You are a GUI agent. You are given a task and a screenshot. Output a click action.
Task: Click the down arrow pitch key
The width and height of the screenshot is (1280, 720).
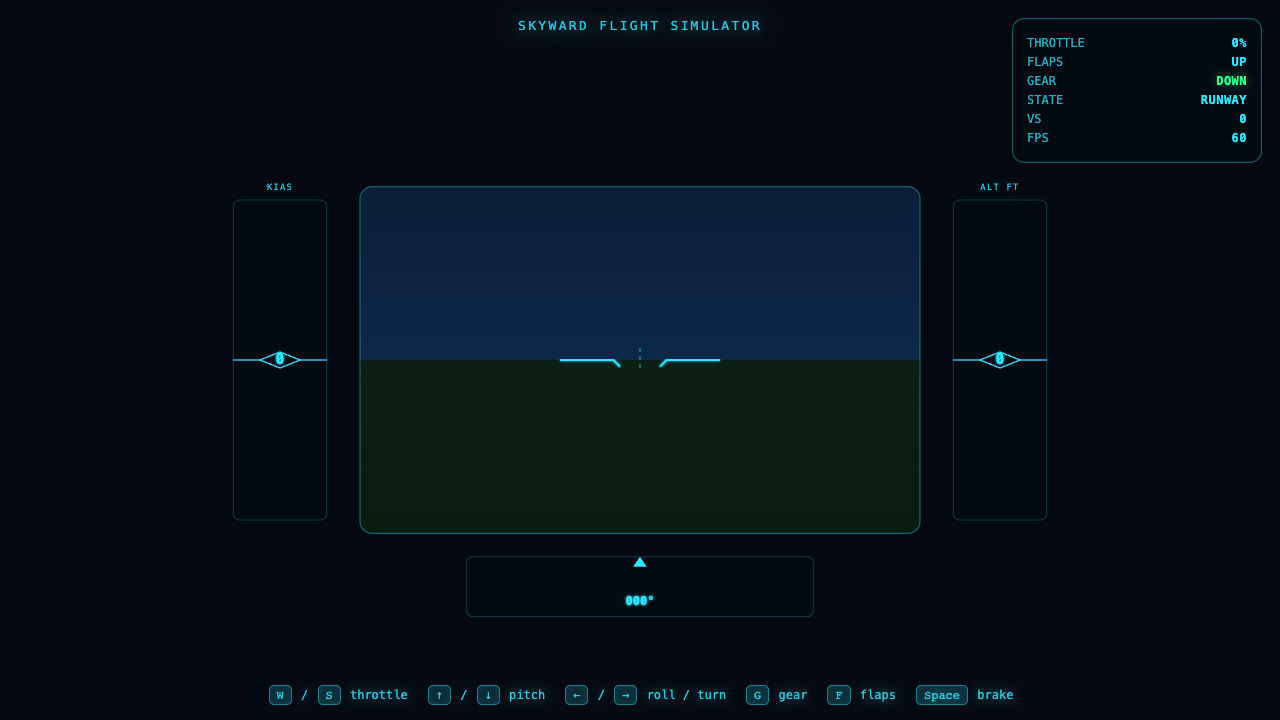[488, 695]
